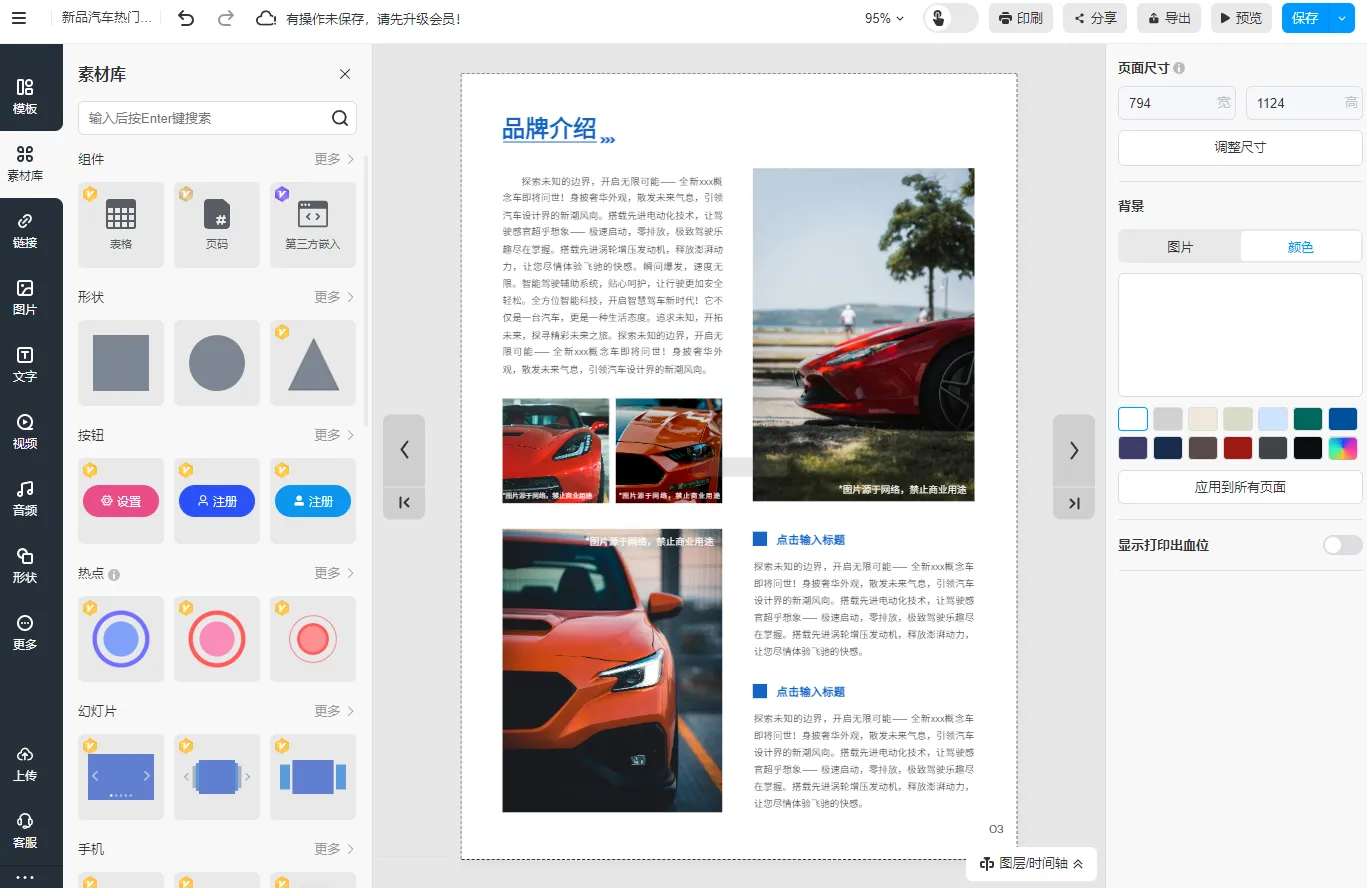Insert the 第三方嵌入 embed component
Image resolution: width=1367 pixels, height=888 pixels.
[313, 224]
